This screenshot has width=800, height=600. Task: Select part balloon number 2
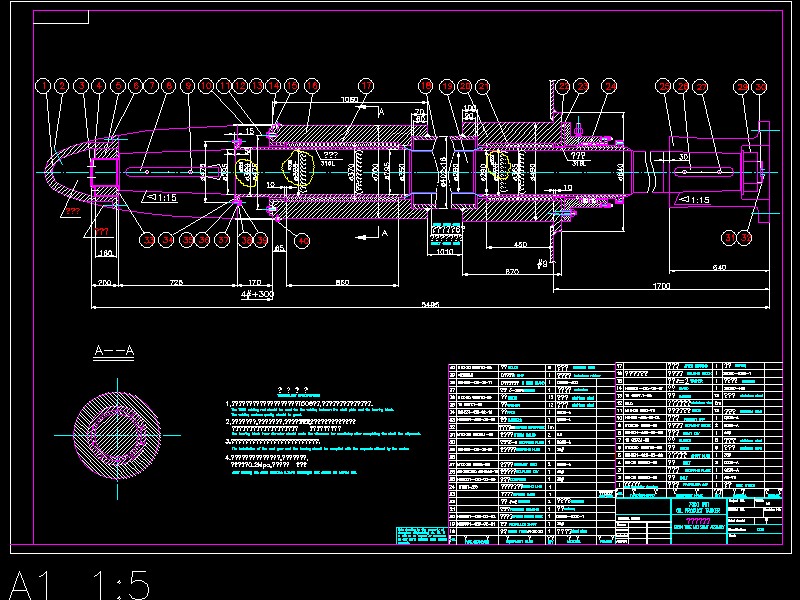pyautogui.click(x=62, y=86)
